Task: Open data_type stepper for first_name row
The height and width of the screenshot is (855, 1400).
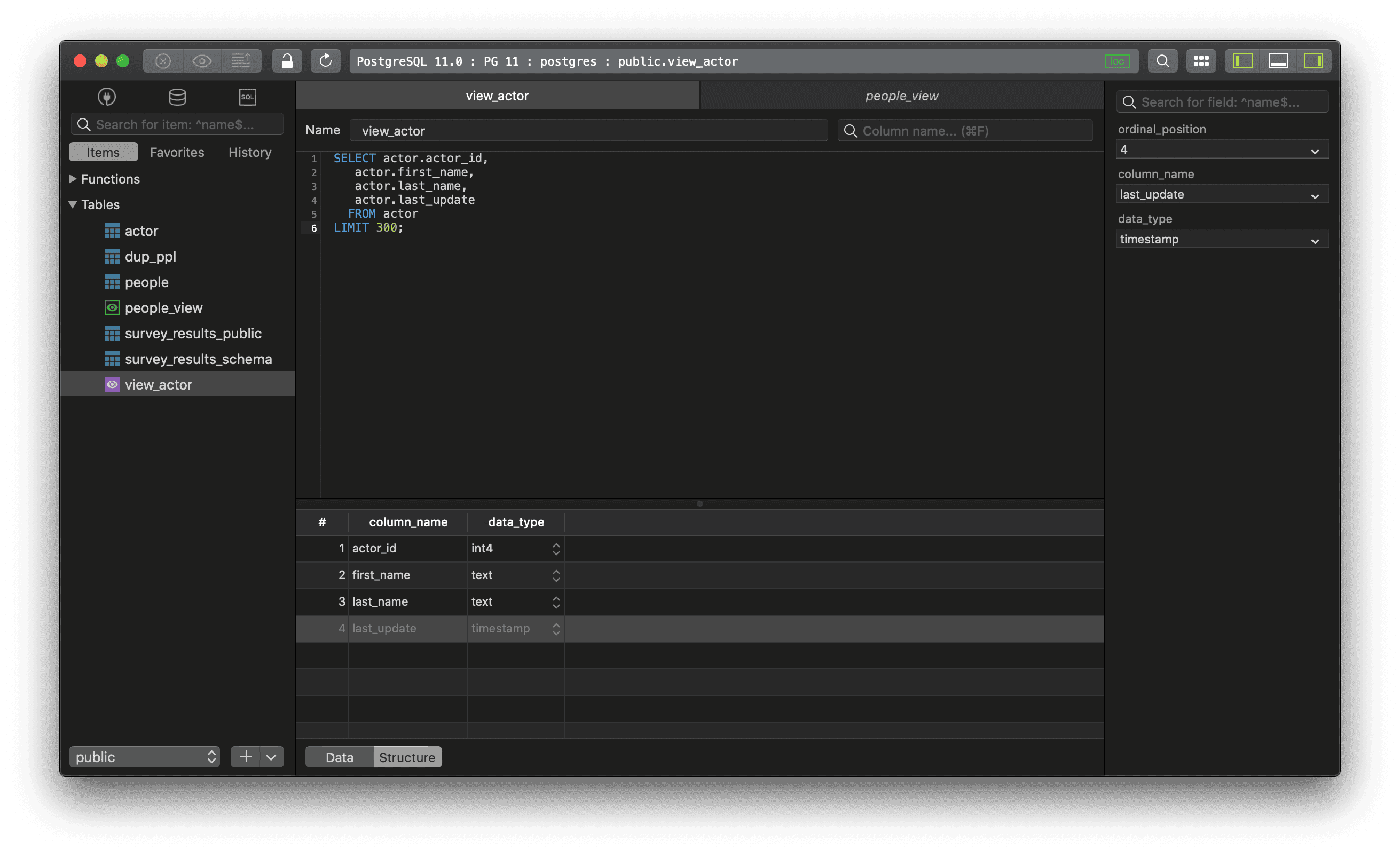Action: (556, 575)
